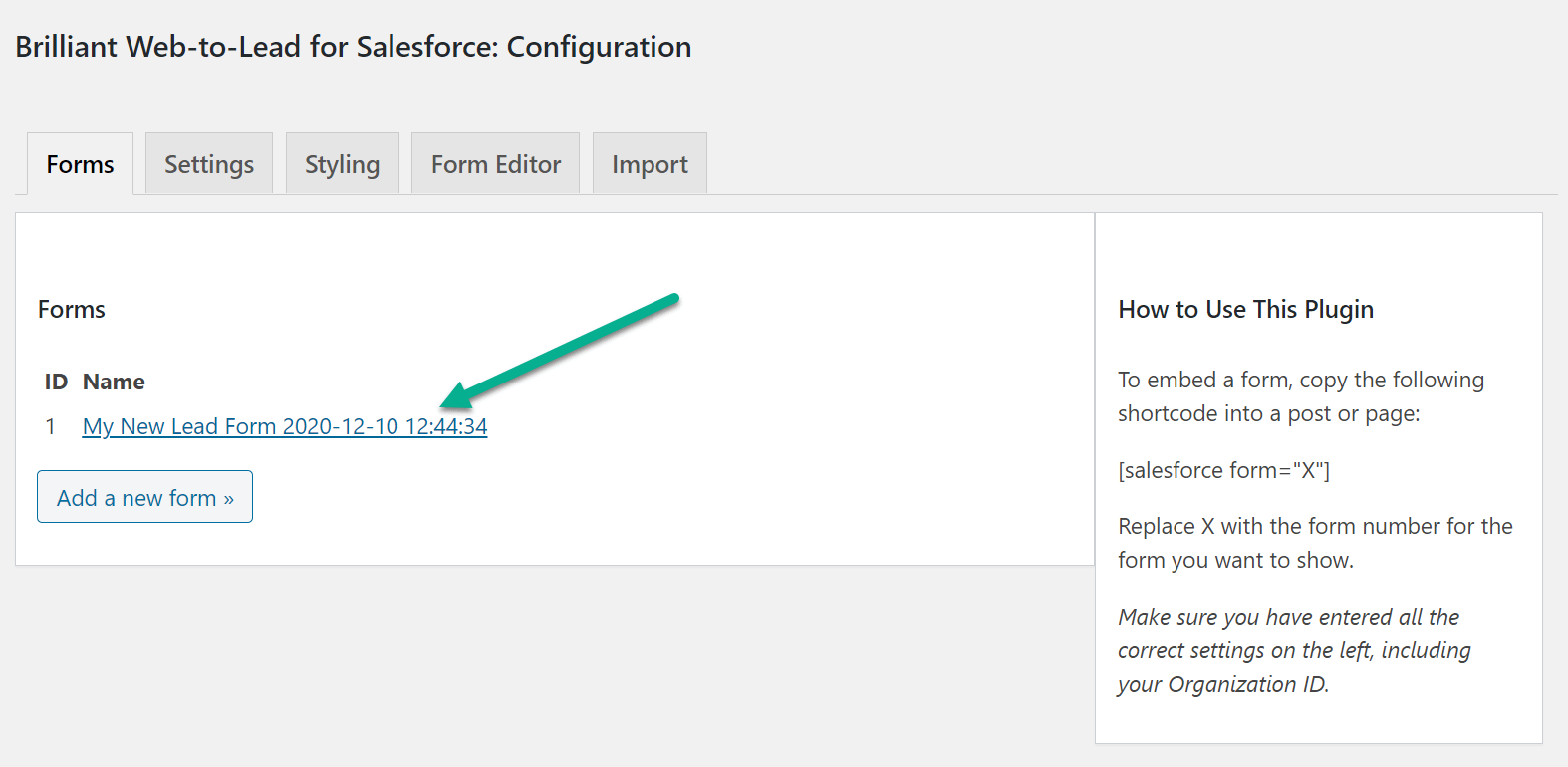Click the ID column header
The height and width of the screenshot is (767, 1568).
tap(56, 382)
